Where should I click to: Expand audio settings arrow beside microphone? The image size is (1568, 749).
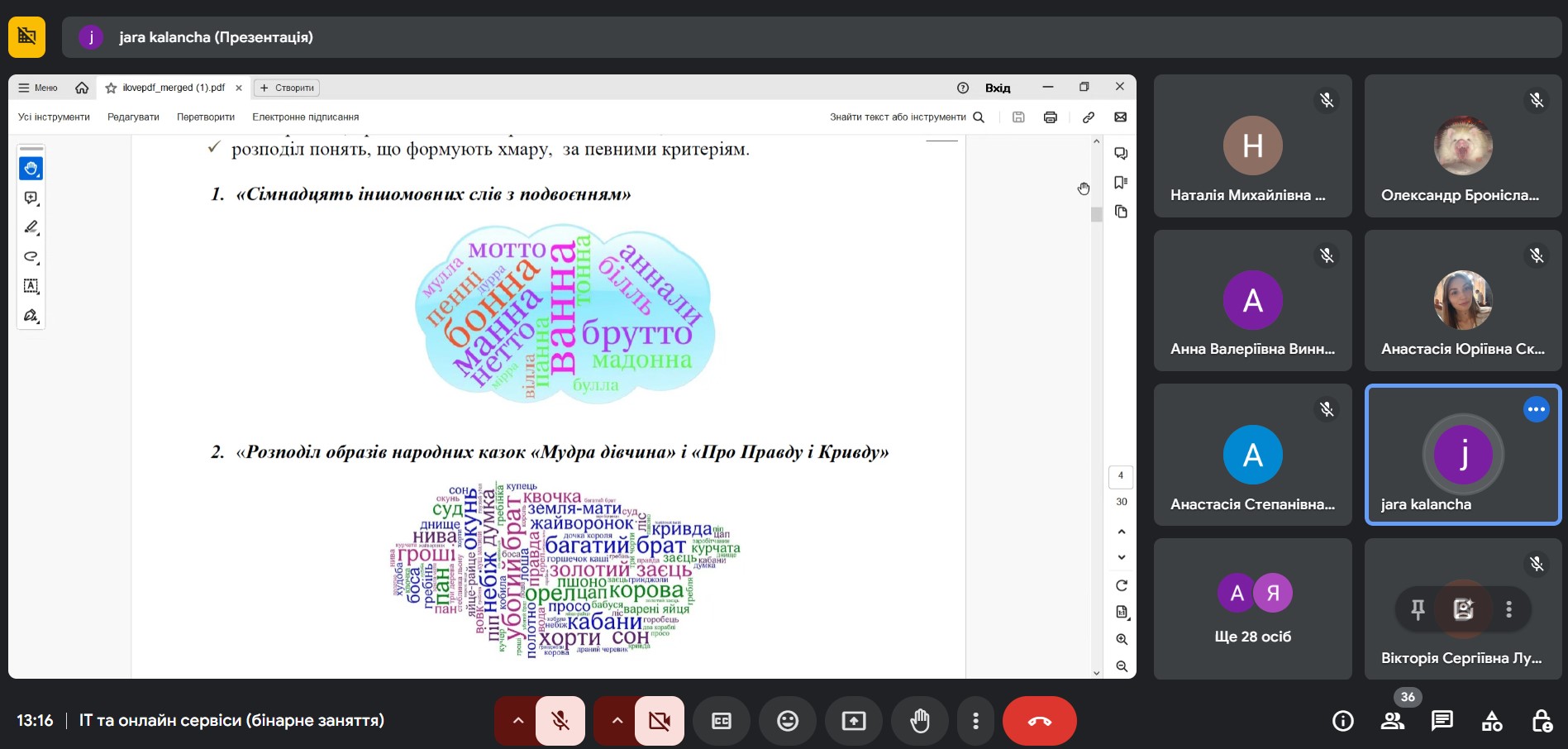(517, 721)
